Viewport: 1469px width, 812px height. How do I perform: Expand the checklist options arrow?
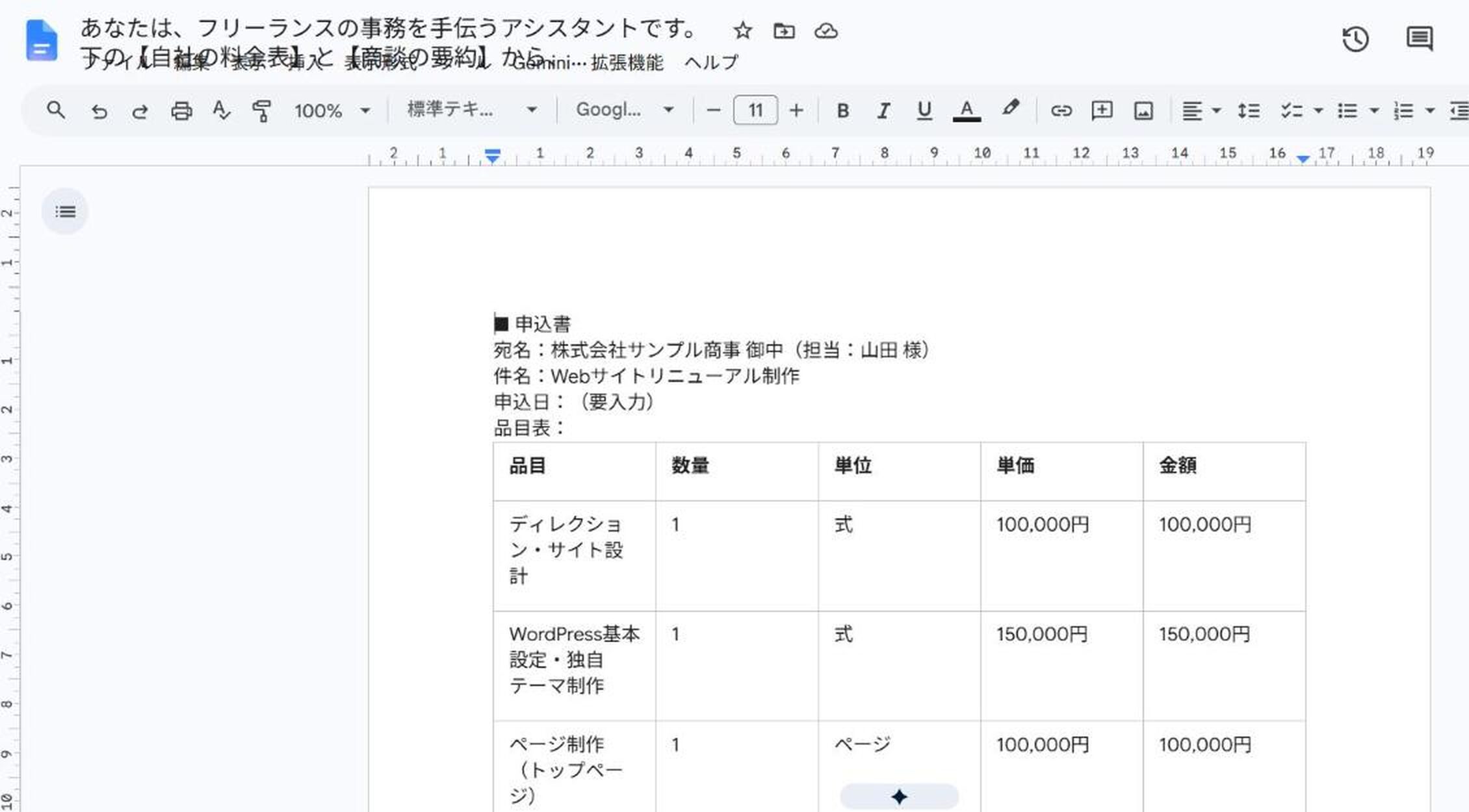click(x=1318, y=111)
